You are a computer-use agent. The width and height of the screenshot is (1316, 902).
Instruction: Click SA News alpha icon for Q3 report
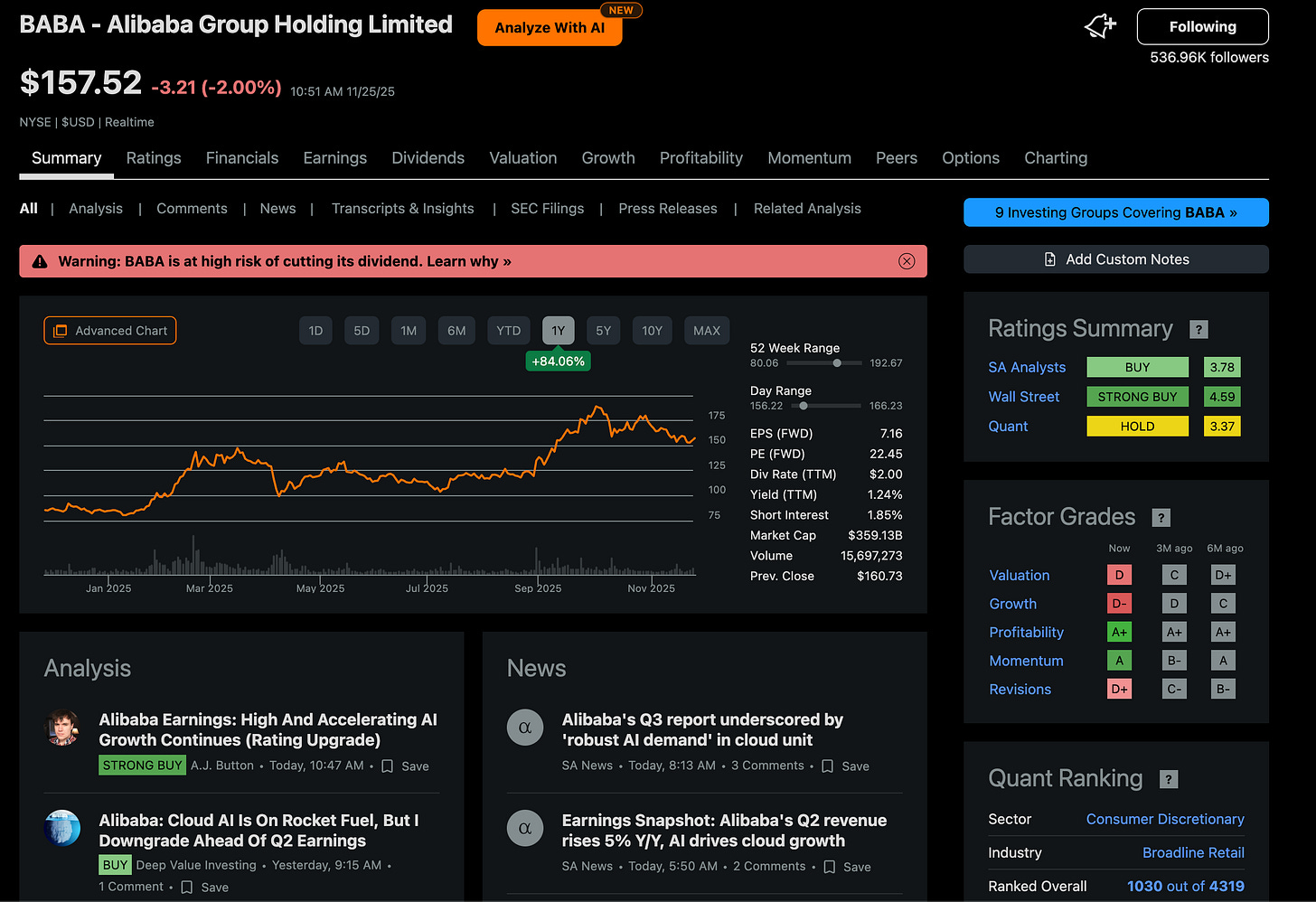(525, 728)
